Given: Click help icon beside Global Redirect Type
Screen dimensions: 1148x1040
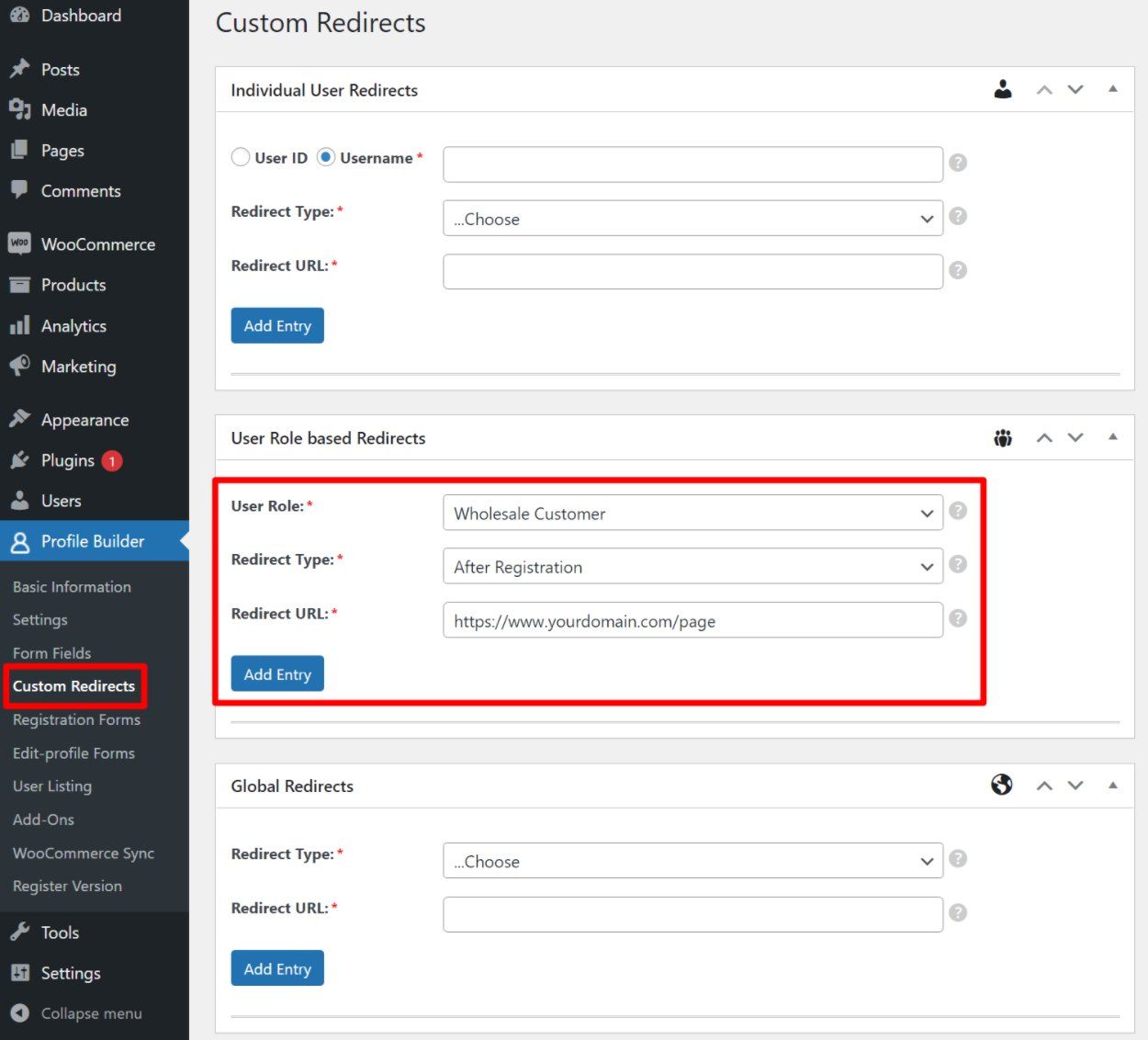Looking at the screenshot, I should 958,859.
